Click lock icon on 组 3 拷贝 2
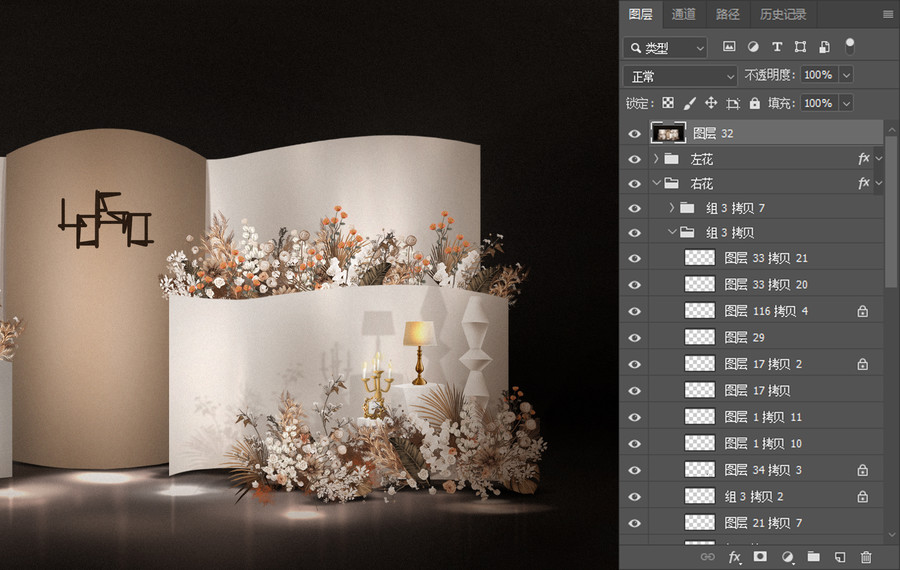This screenshot has width=900, height=570. (862, 497)
